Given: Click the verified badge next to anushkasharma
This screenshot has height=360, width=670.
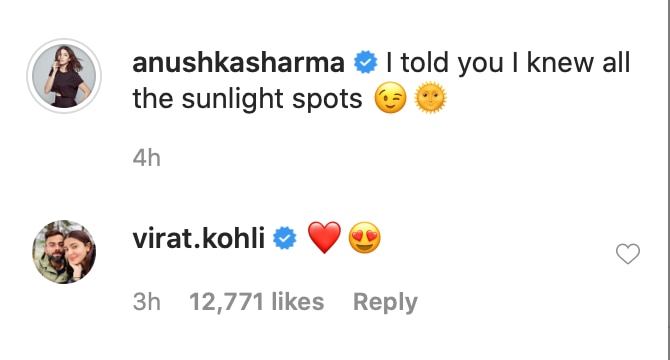Looking at the screenshot, I should 366,62.
